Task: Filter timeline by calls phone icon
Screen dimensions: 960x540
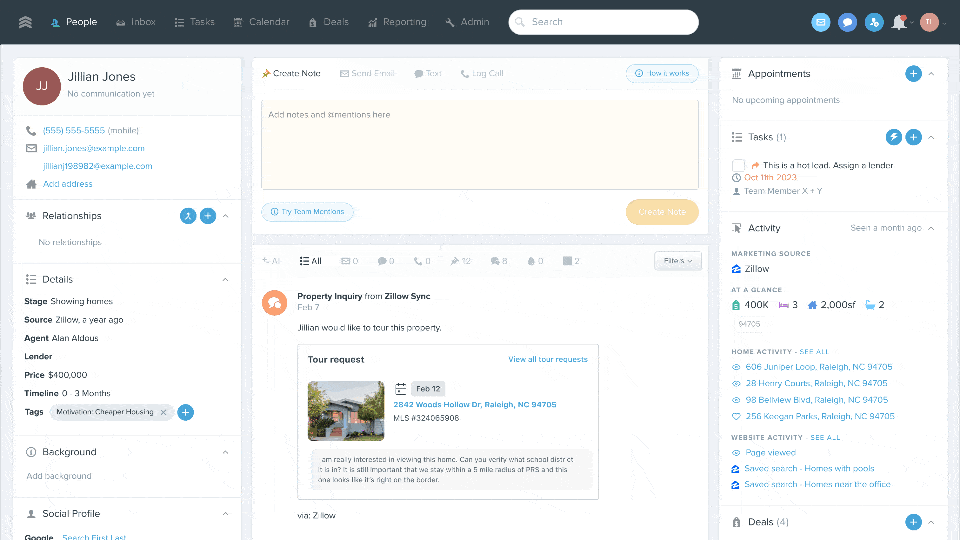Action: point(421,261)
